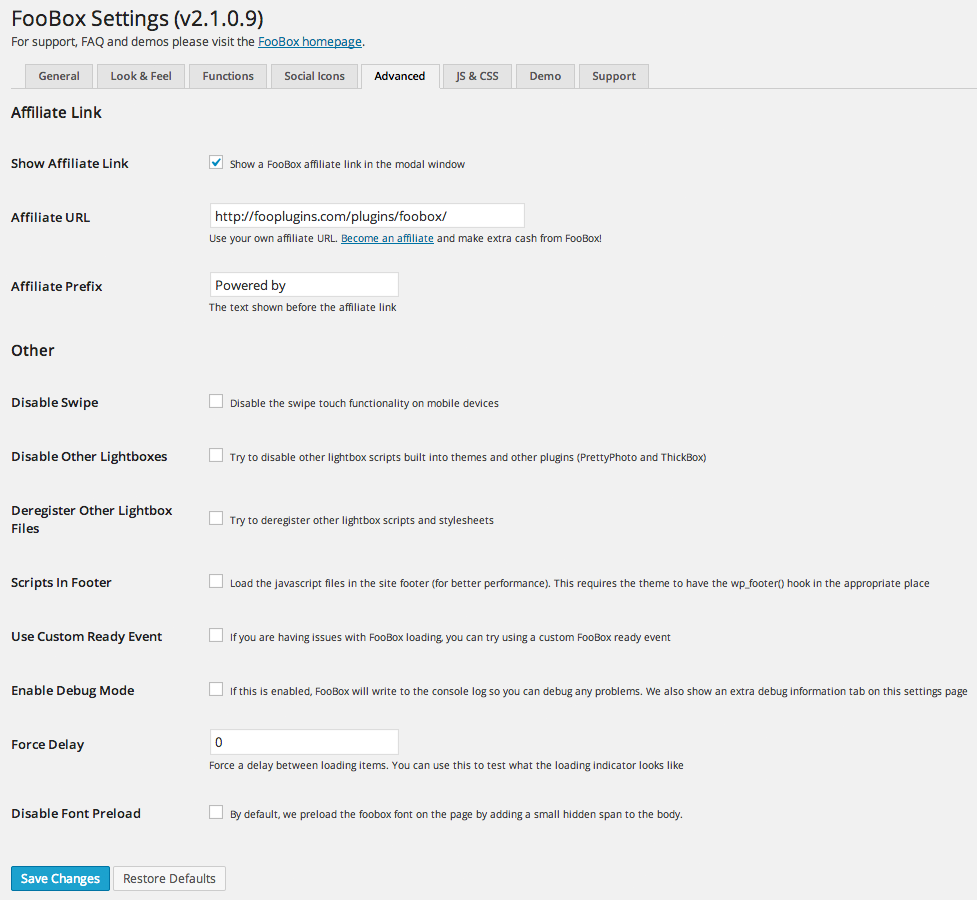Click 'Disable the swipe touch functionality' description
This screenshot has width=977, height=900.
tap(364, 403)
